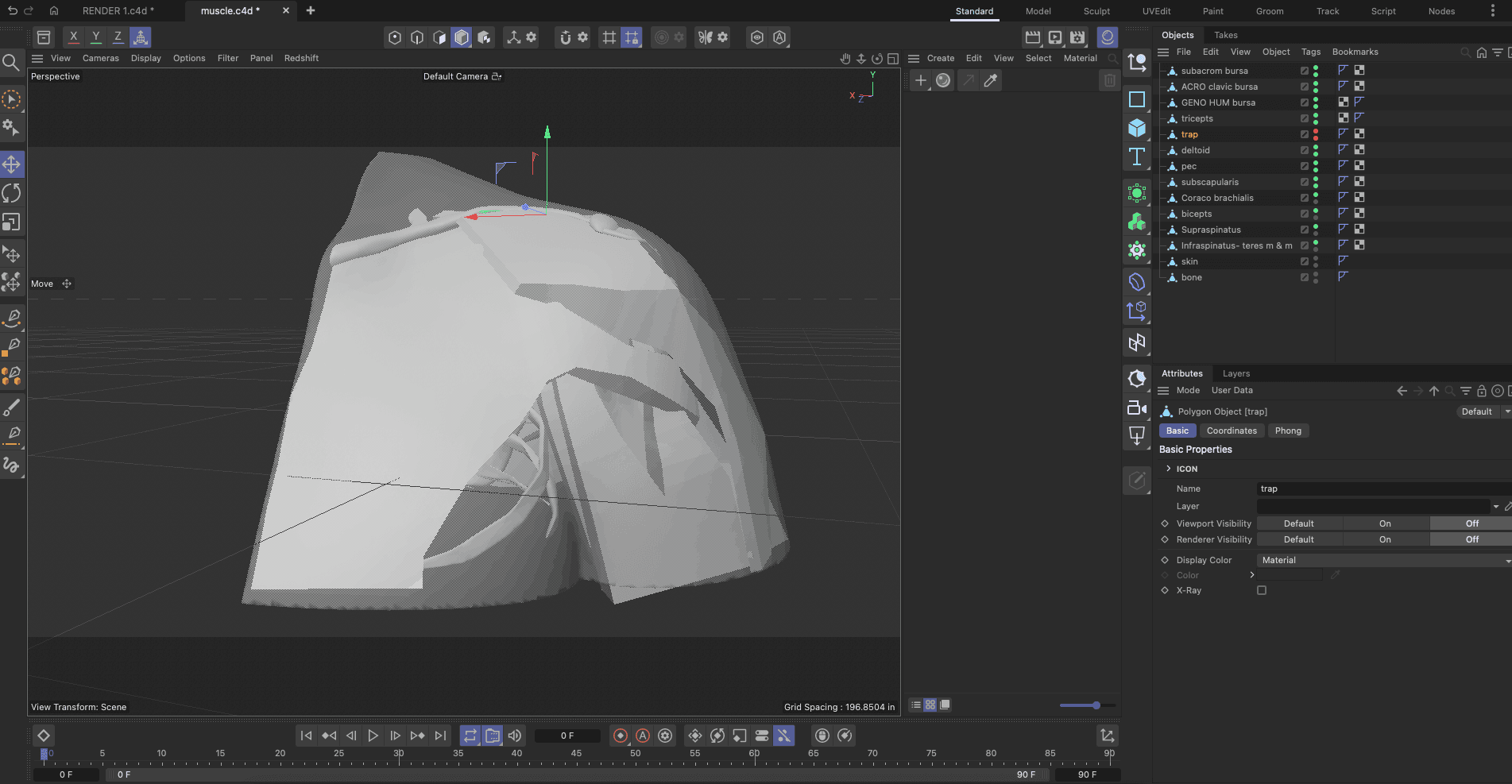Open the Coordinates attribute tab

(1232, 431)
